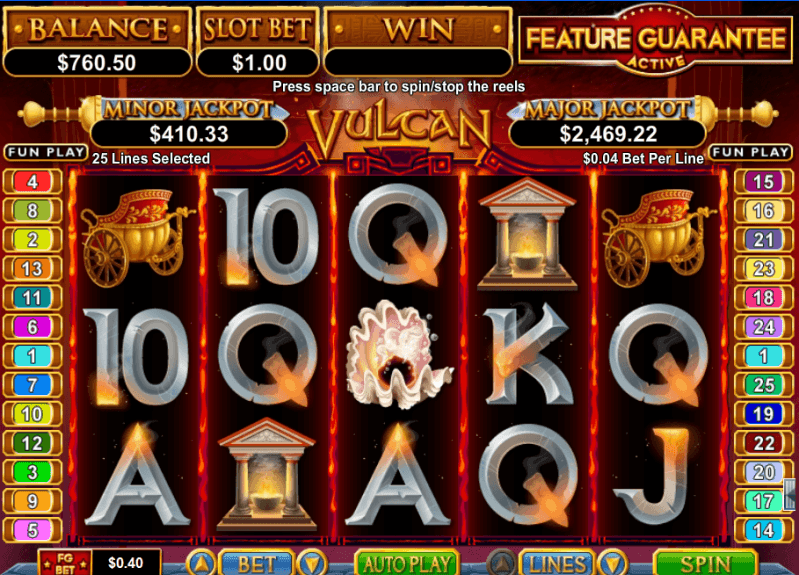
Task: Click the Feature Guarantee Active badge
Action: pos(656,42)
